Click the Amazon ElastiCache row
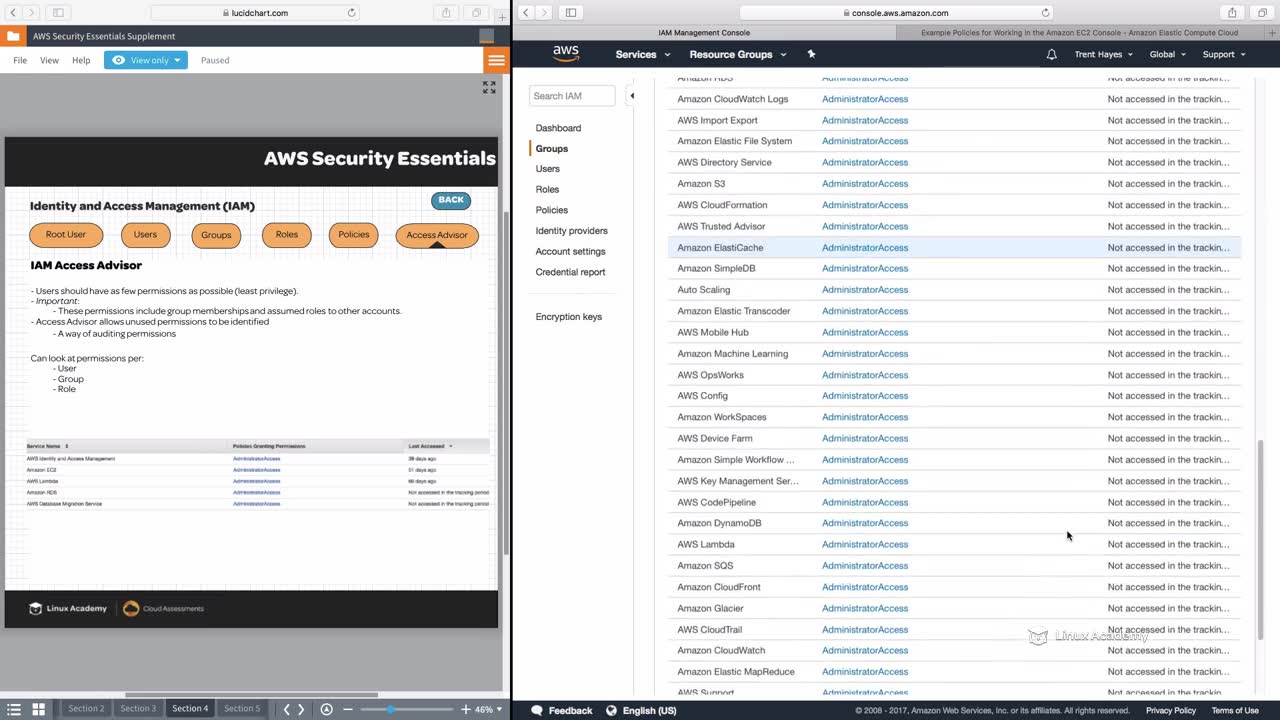 point(954,247)
